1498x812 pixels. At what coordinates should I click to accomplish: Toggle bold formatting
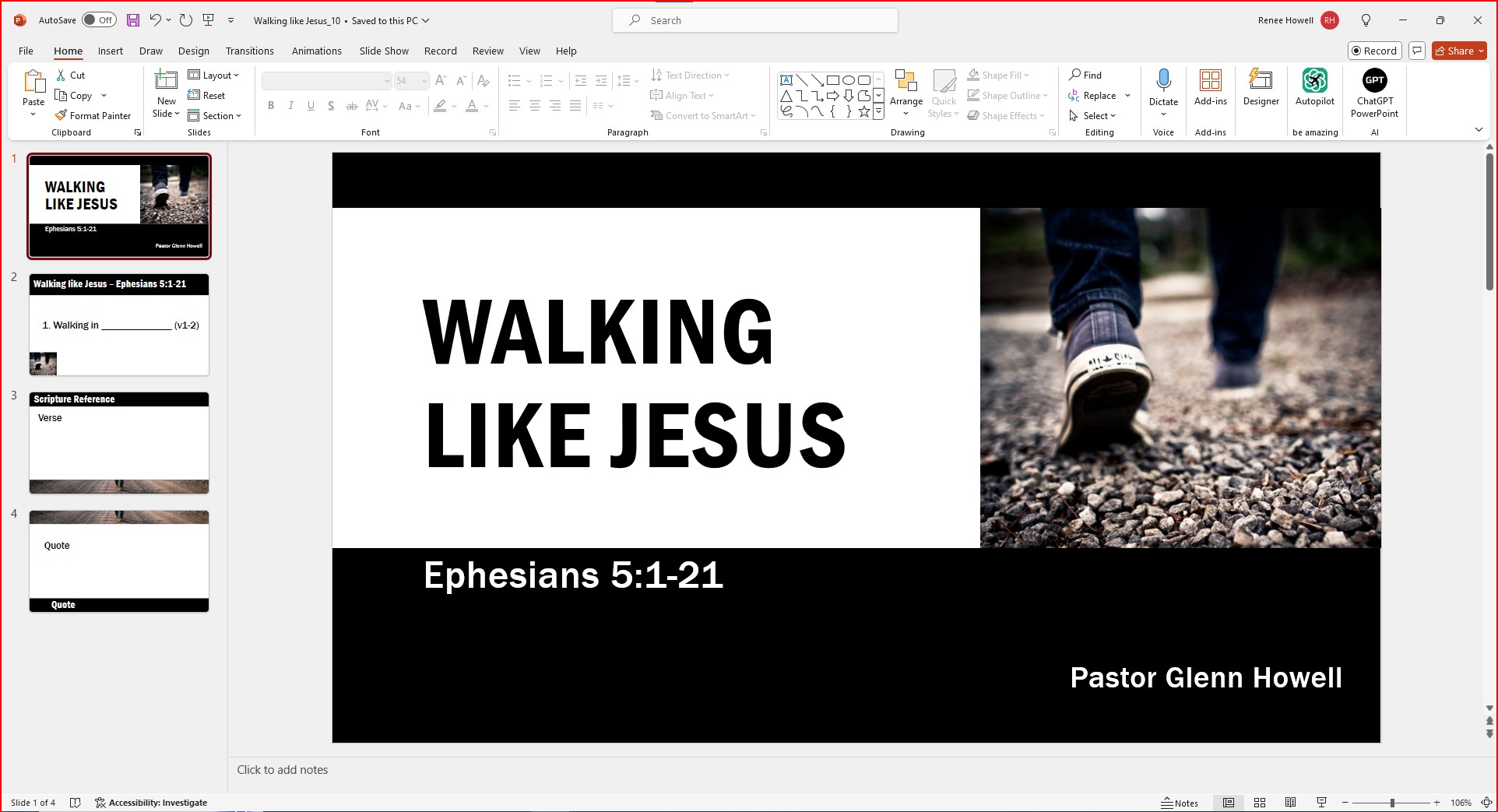(x=271, y=106)
